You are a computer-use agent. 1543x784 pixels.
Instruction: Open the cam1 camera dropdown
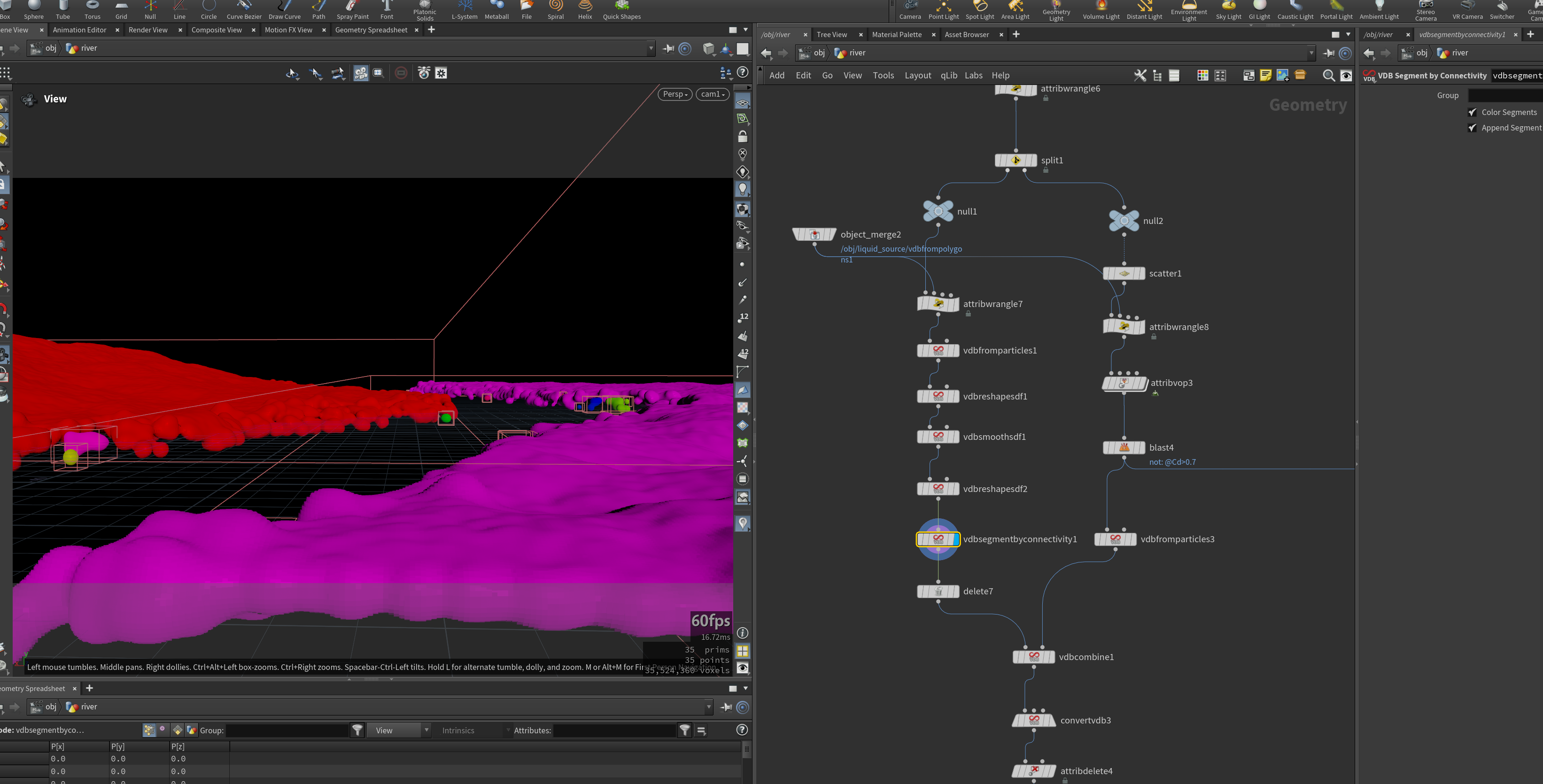pyautogui.click(x=713, y=94)
